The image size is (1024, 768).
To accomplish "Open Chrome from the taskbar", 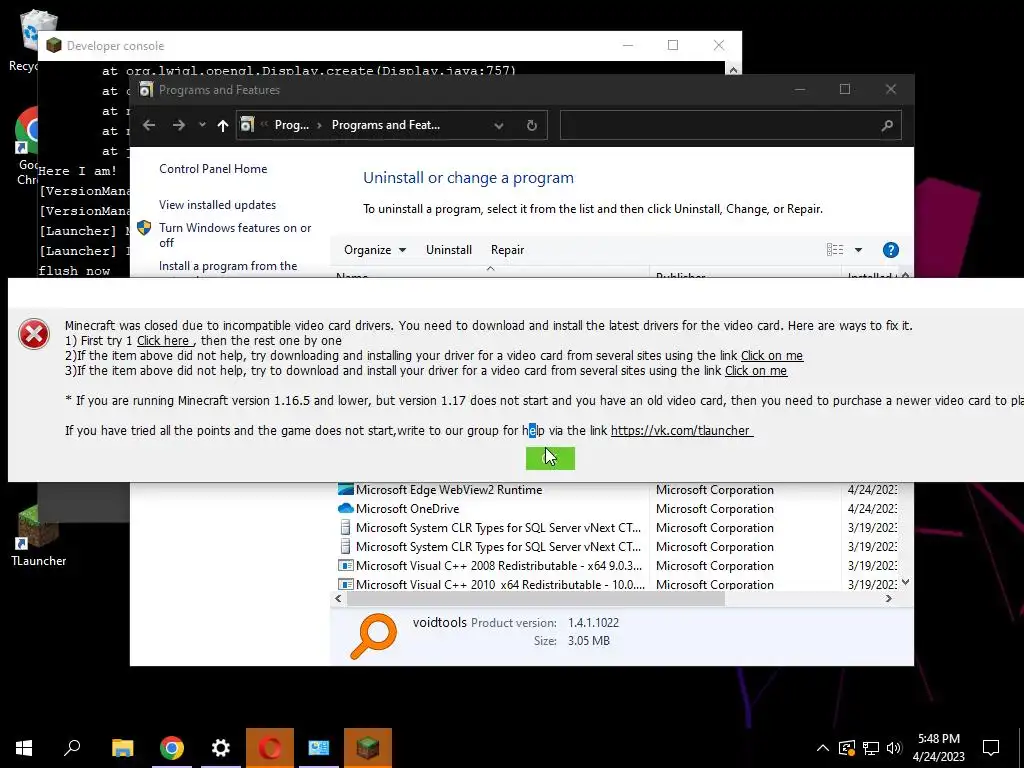I will 172,748.
